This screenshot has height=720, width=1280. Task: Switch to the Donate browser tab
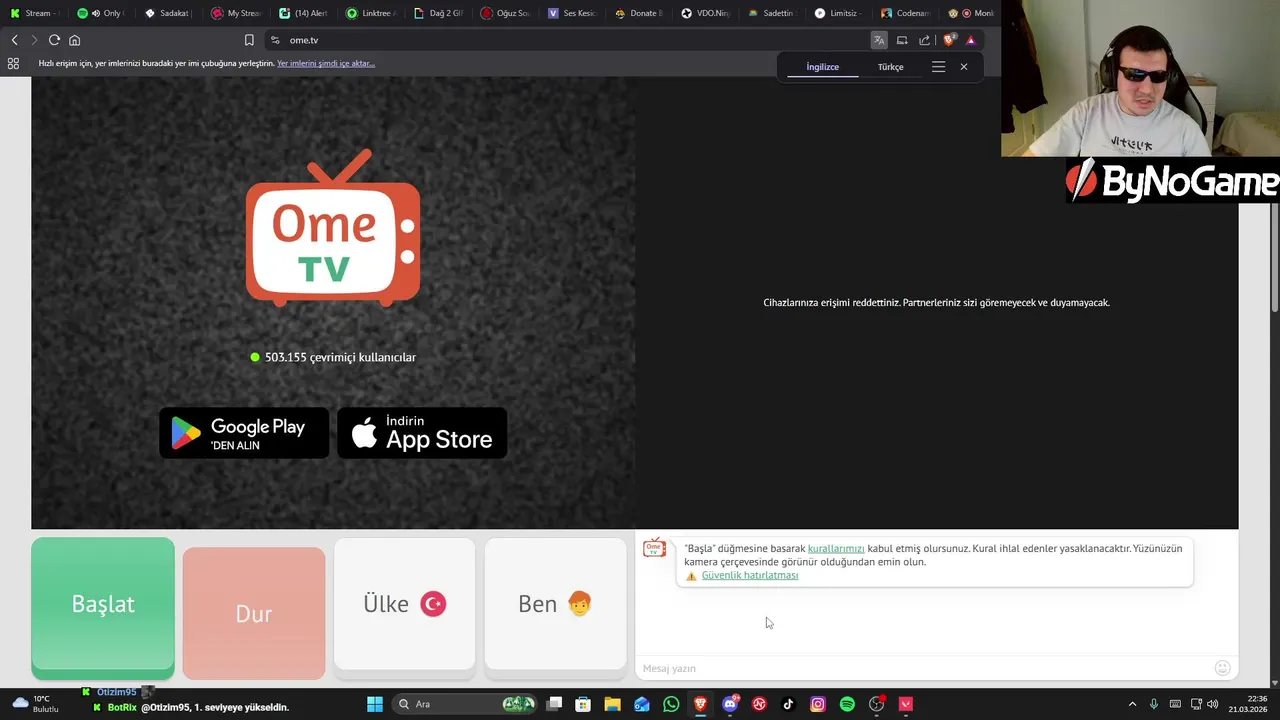point(639,13)
